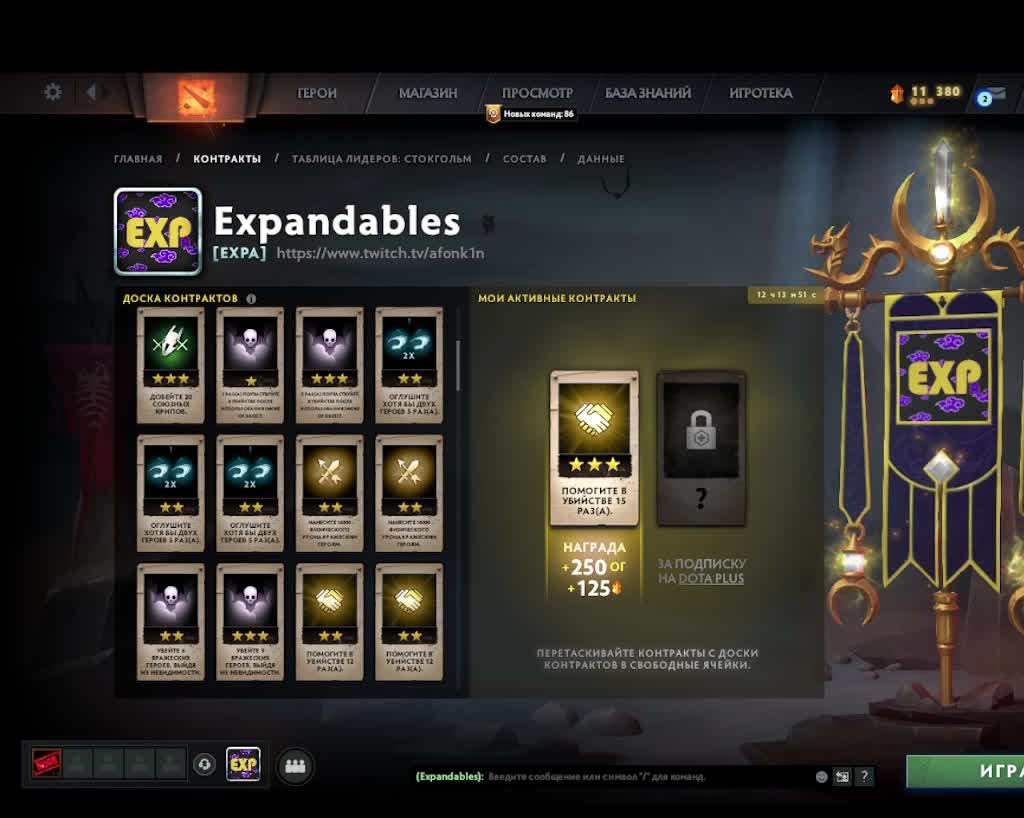Open the mail envelope notifications icon
Image resolution: width=1024 pixels, height=818 pixels.
pyautogui.click(x=995, y=96)
